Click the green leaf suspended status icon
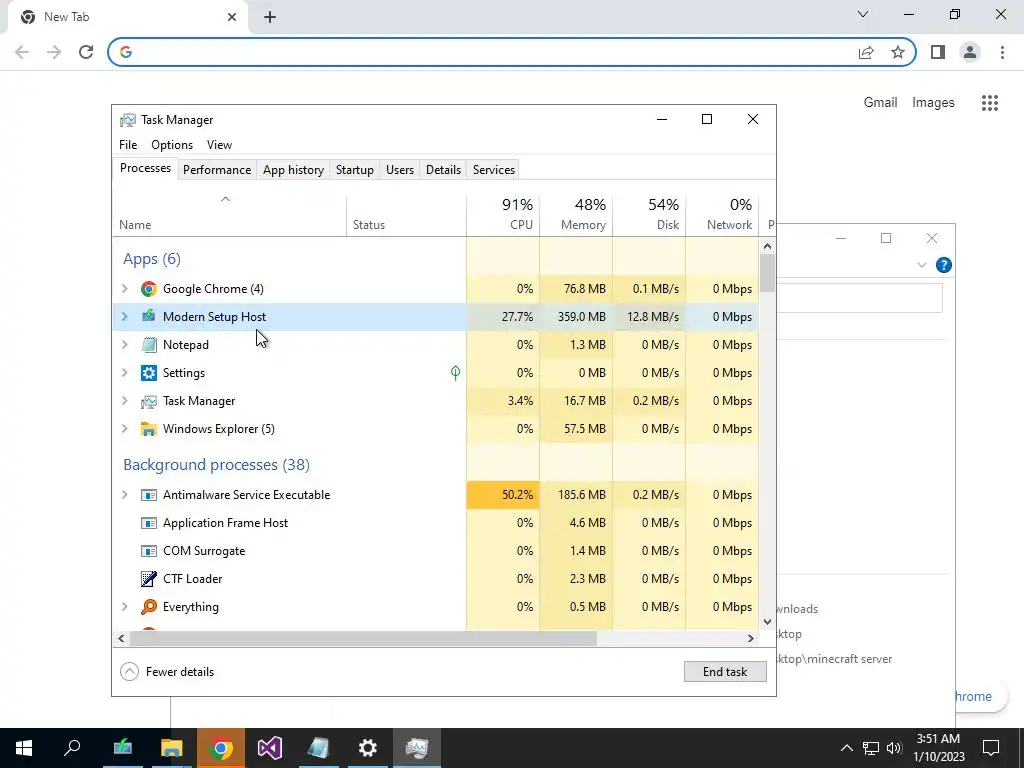Image resolution: width=1024 pixels, height=768 pixels. 455,373
